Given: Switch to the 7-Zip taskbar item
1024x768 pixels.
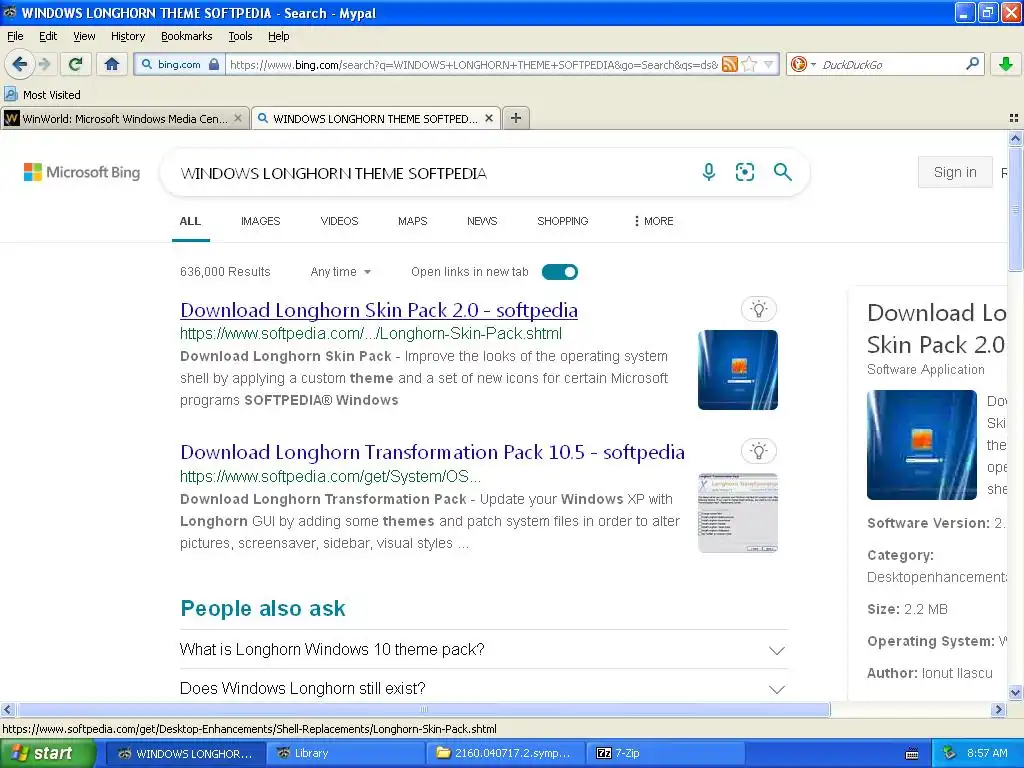Looking at the screenshot, I should point(665,753).
